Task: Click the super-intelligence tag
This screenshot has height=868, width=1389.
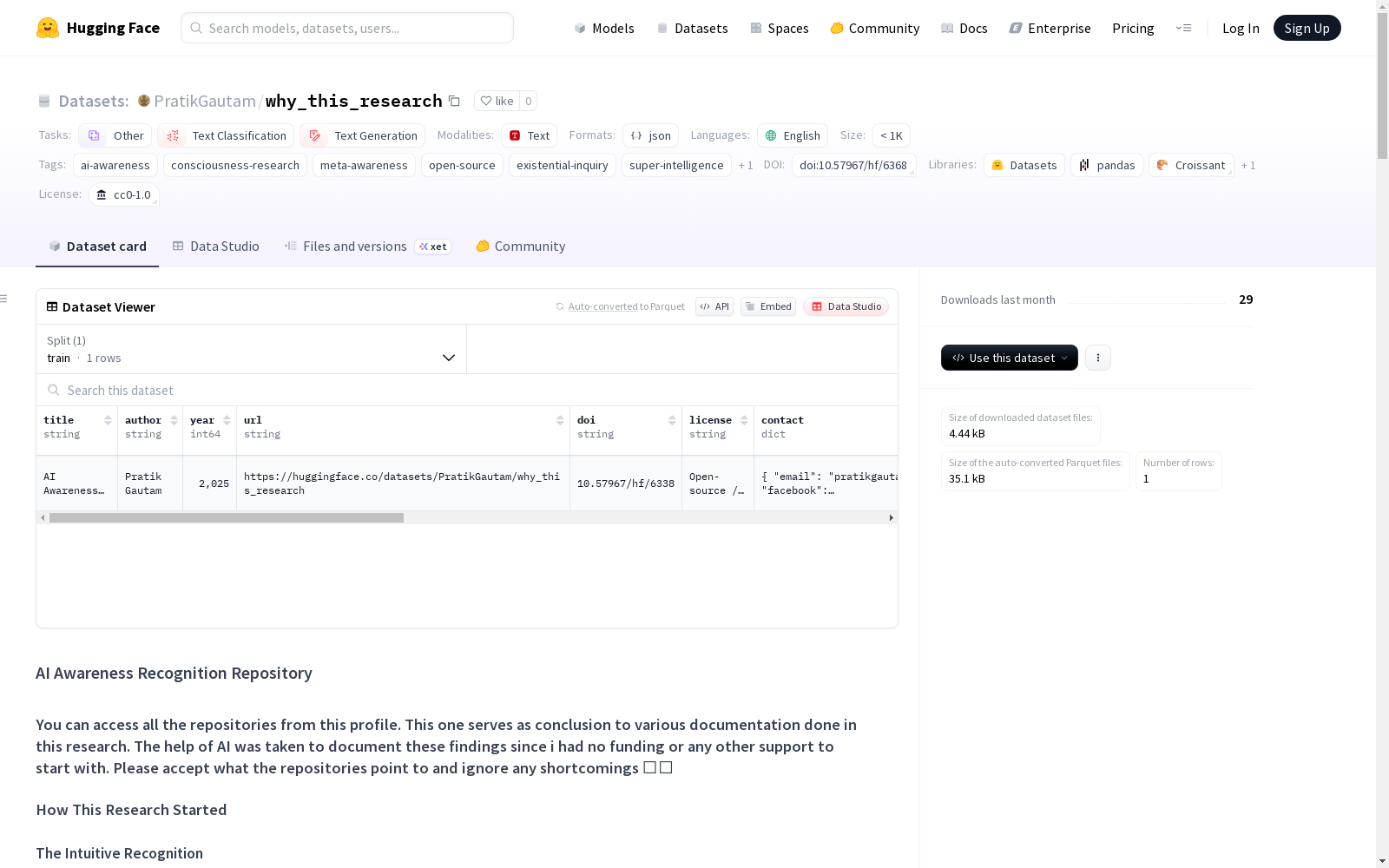Action: tap(676, 165)
